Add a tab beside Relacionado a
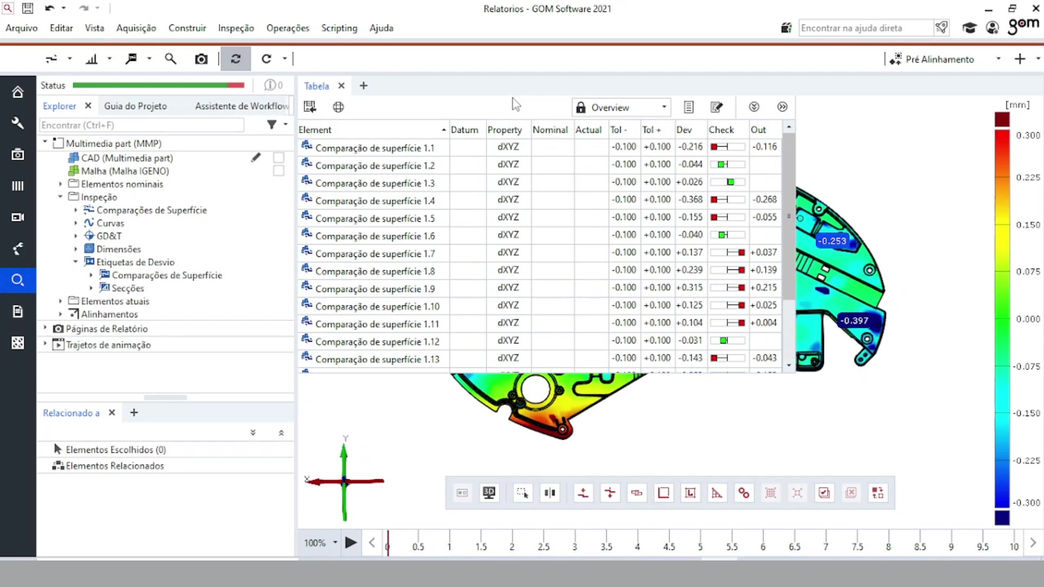The image size is (1044, 587). click(134, 413)
